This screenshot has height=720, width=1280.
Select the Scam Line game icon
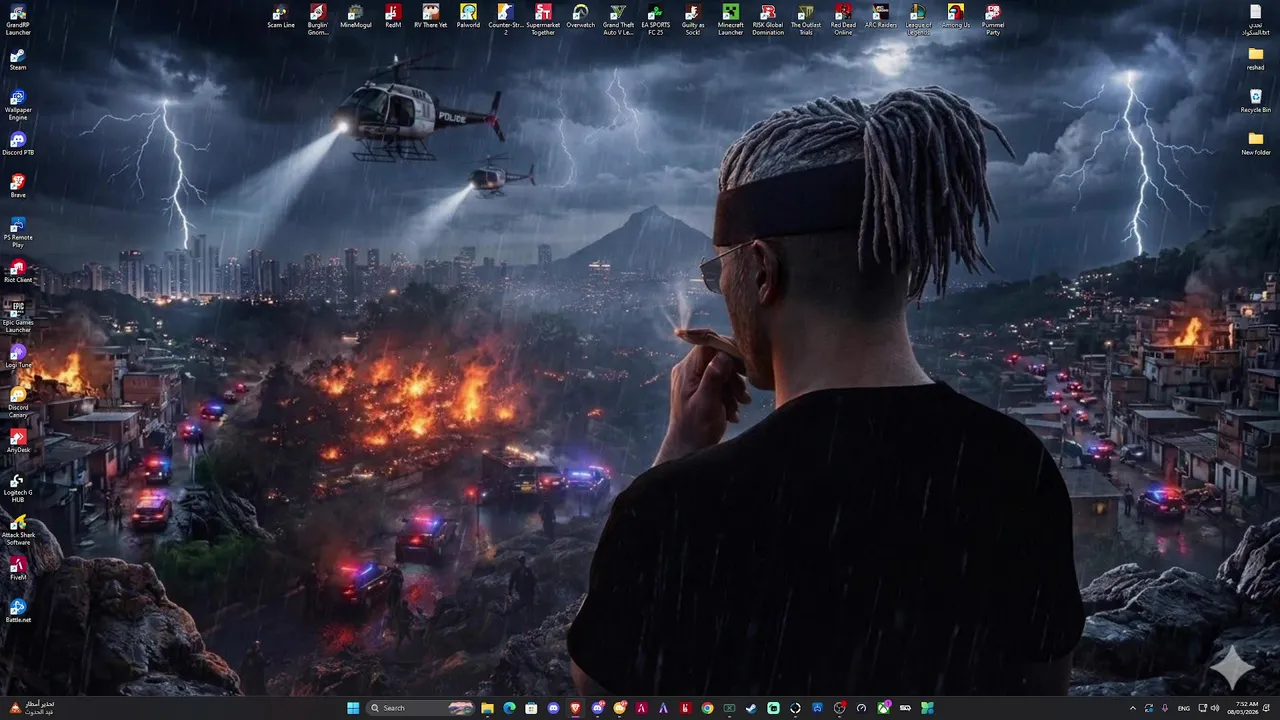click(x=281, y=16)
